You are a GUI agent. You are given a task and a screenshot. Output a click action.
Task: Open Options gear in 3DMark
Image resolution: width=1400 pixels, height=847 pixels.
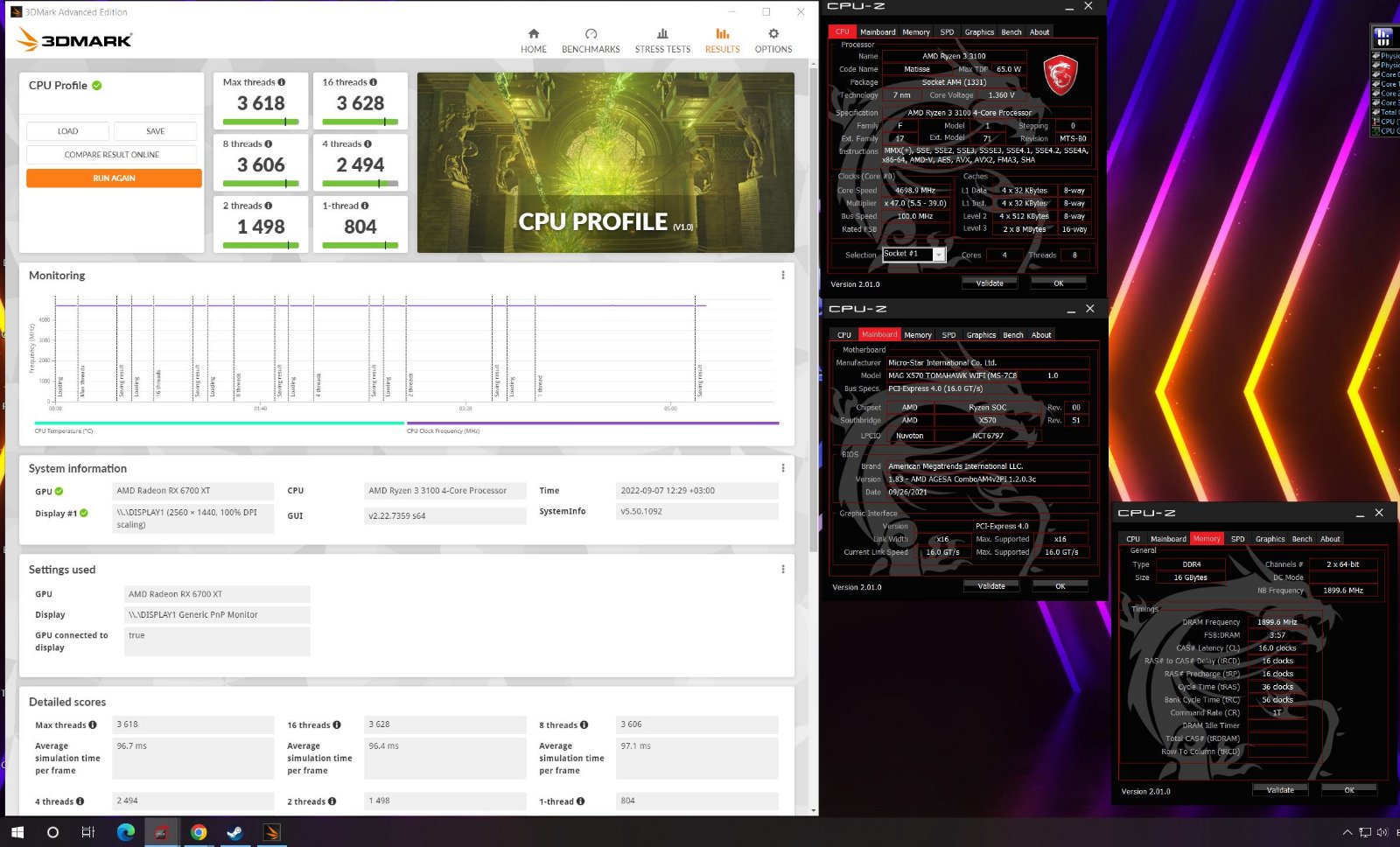[x=773, y=34]
